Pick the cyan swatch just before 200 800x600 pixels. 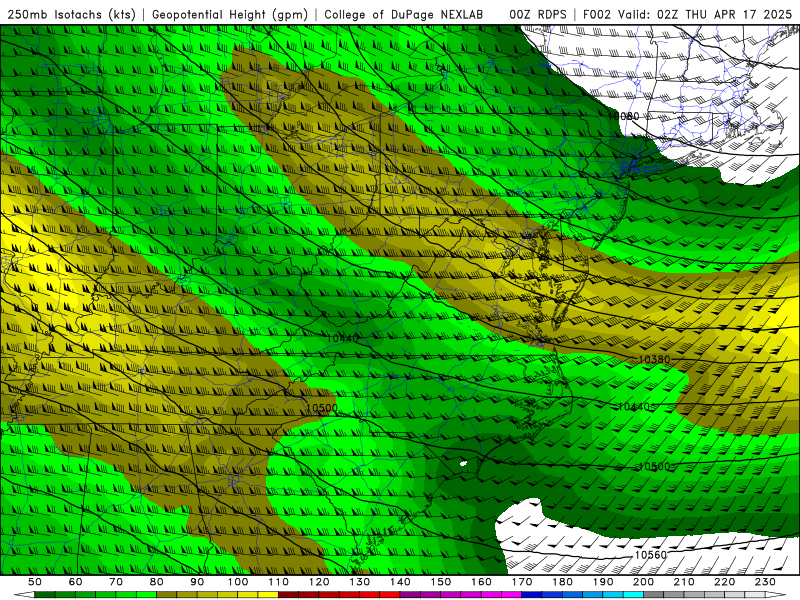(633, 595)
